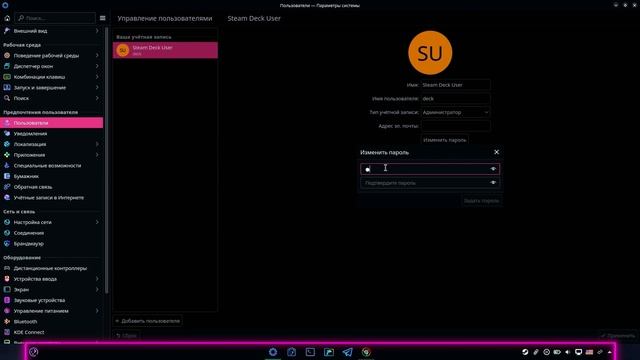Open Соединения connections settings
The image size is (640, 360).
tap(28, 233)
